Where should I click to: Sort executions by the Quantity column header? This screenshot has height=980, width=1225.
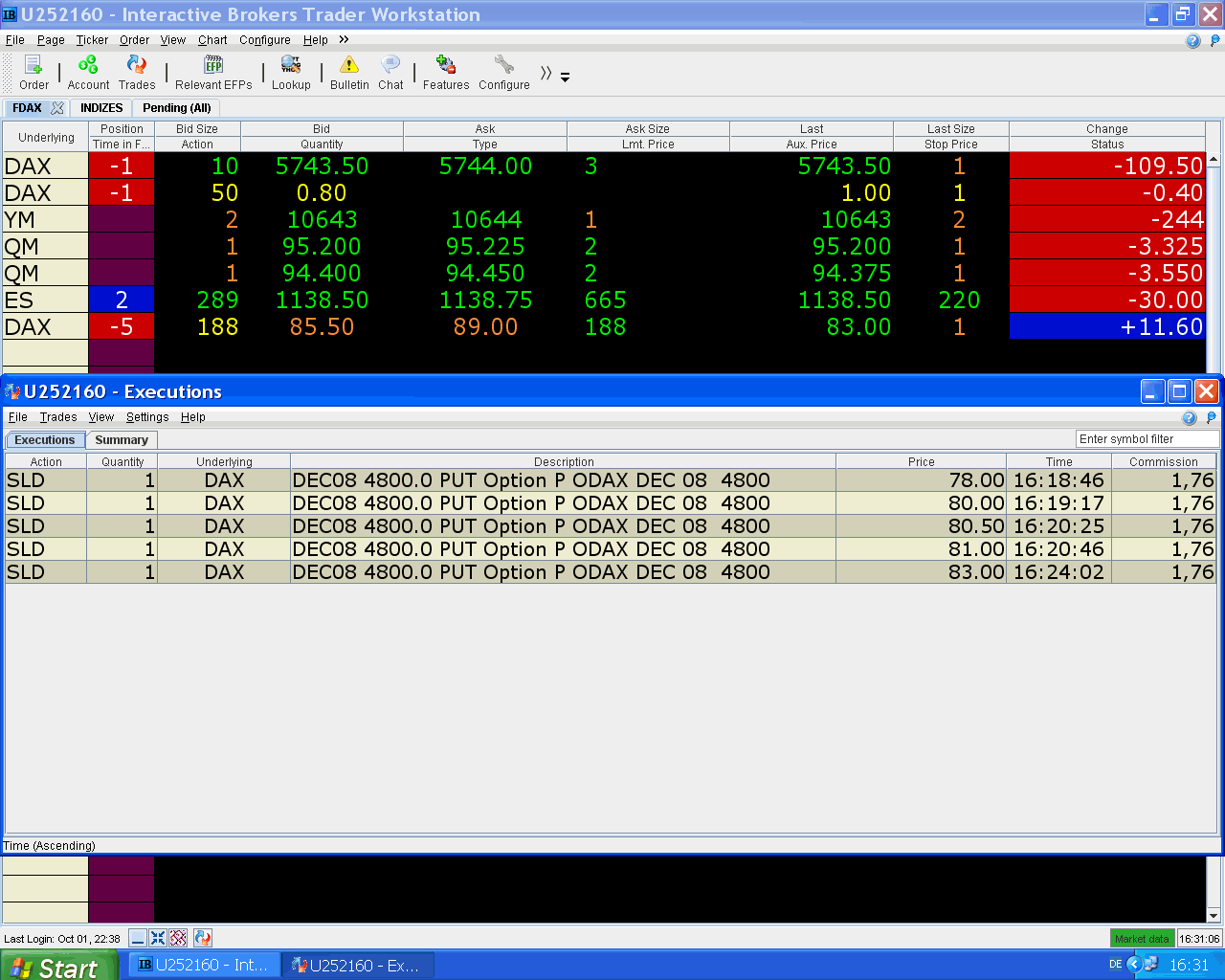tap(122, 461)
